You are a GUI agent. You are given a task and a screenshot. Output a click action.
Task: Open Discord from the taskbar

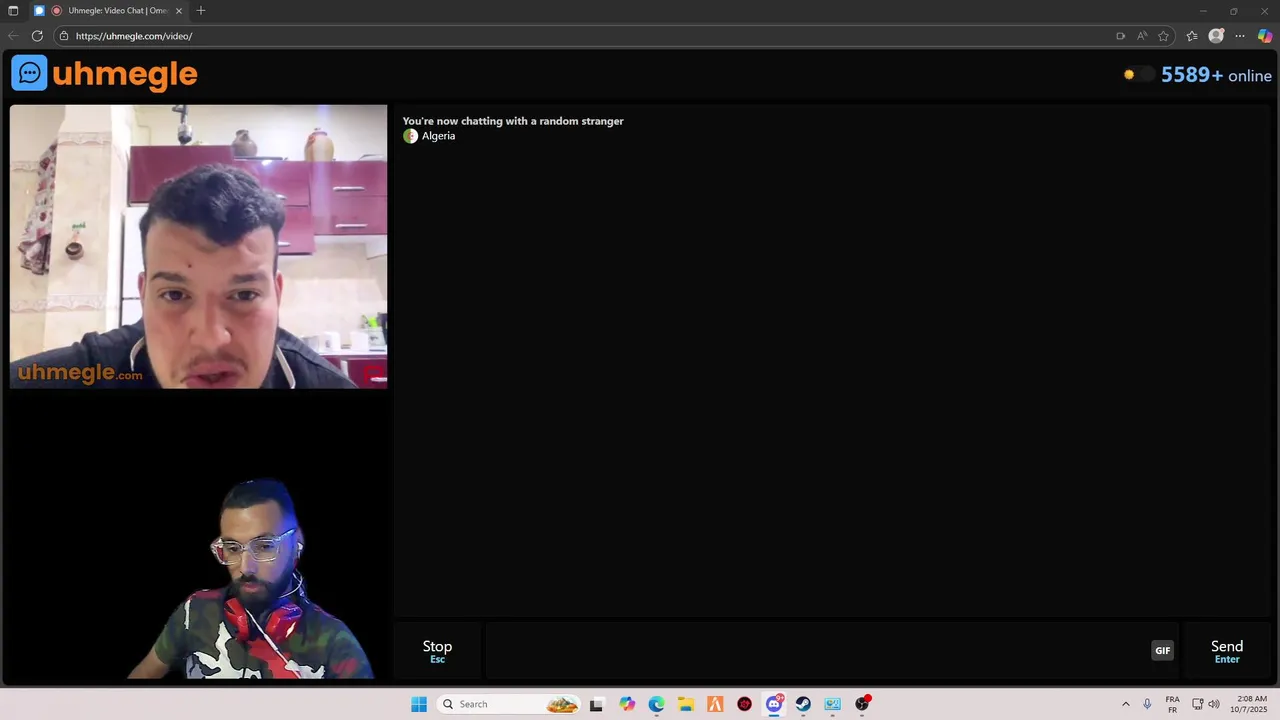[774, 704]
